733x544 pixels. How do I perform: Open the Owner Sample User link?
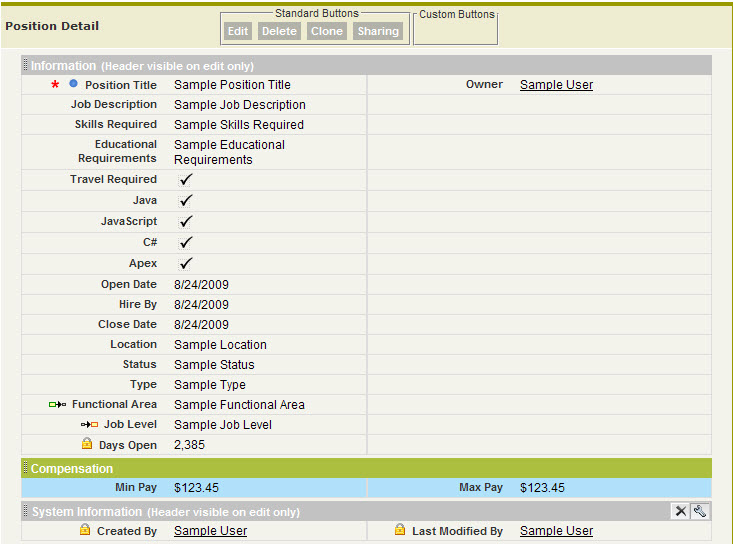(556, 85)
